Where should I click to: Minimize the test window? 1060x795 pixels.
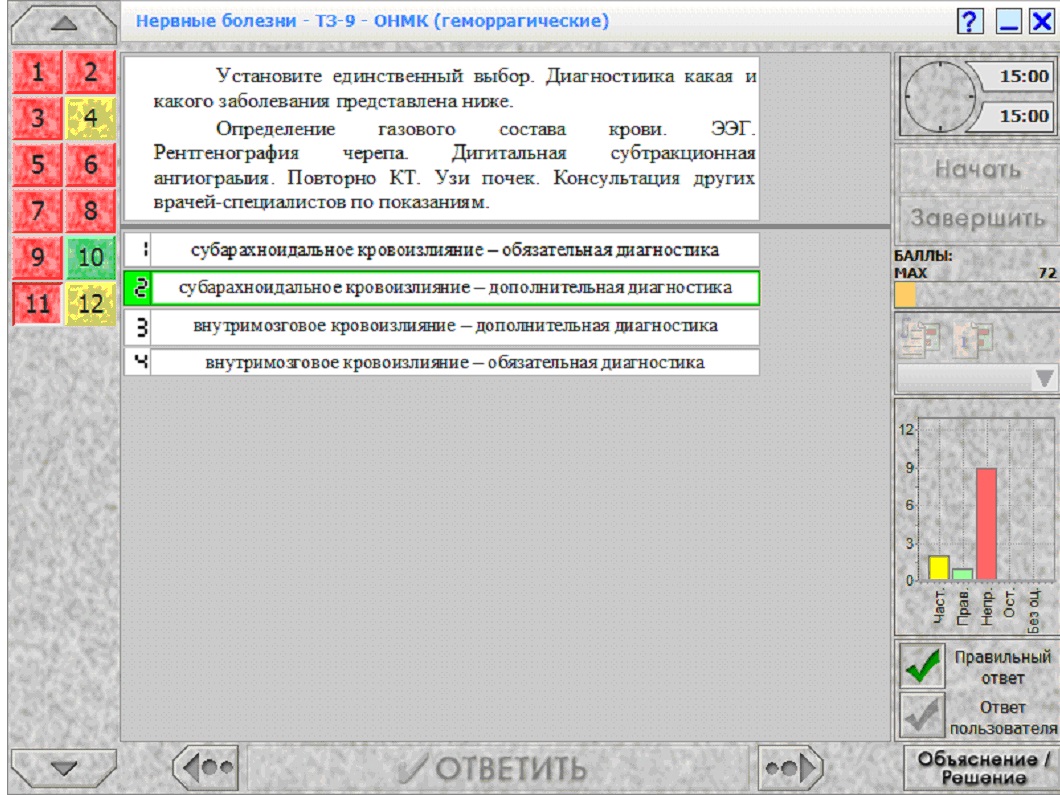(x=1008, y=22)
